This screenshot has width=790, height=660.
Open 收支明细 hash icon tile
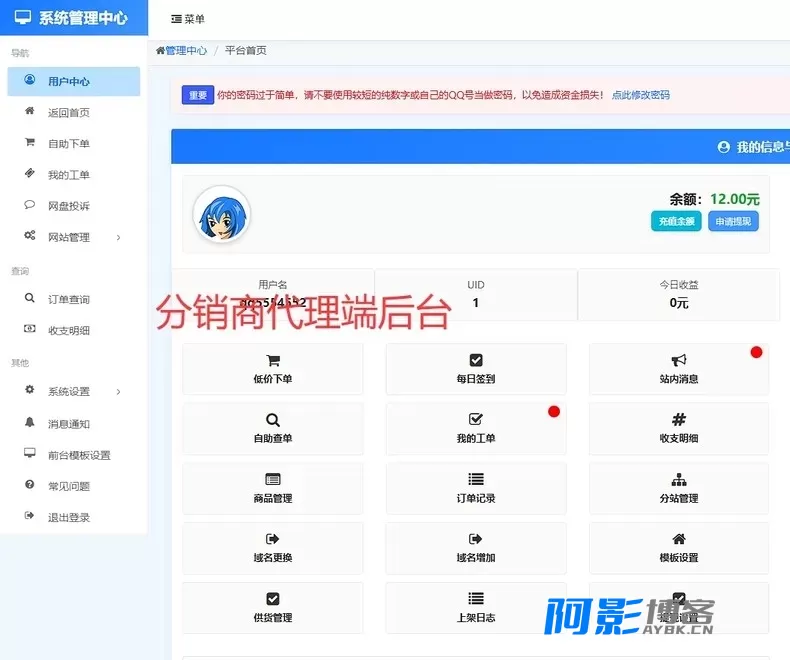[679, 429]
